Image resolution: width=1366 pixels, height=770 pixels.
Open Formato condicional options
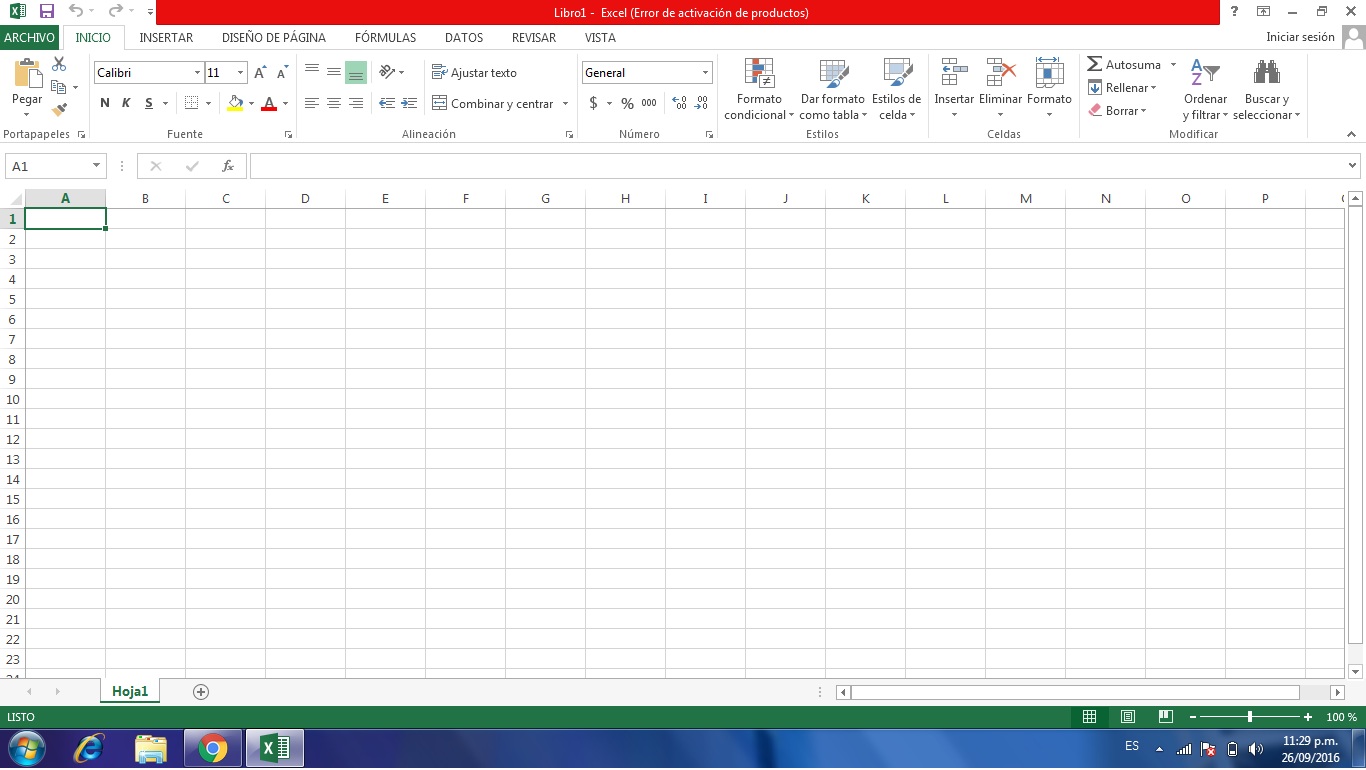point(758,88)
